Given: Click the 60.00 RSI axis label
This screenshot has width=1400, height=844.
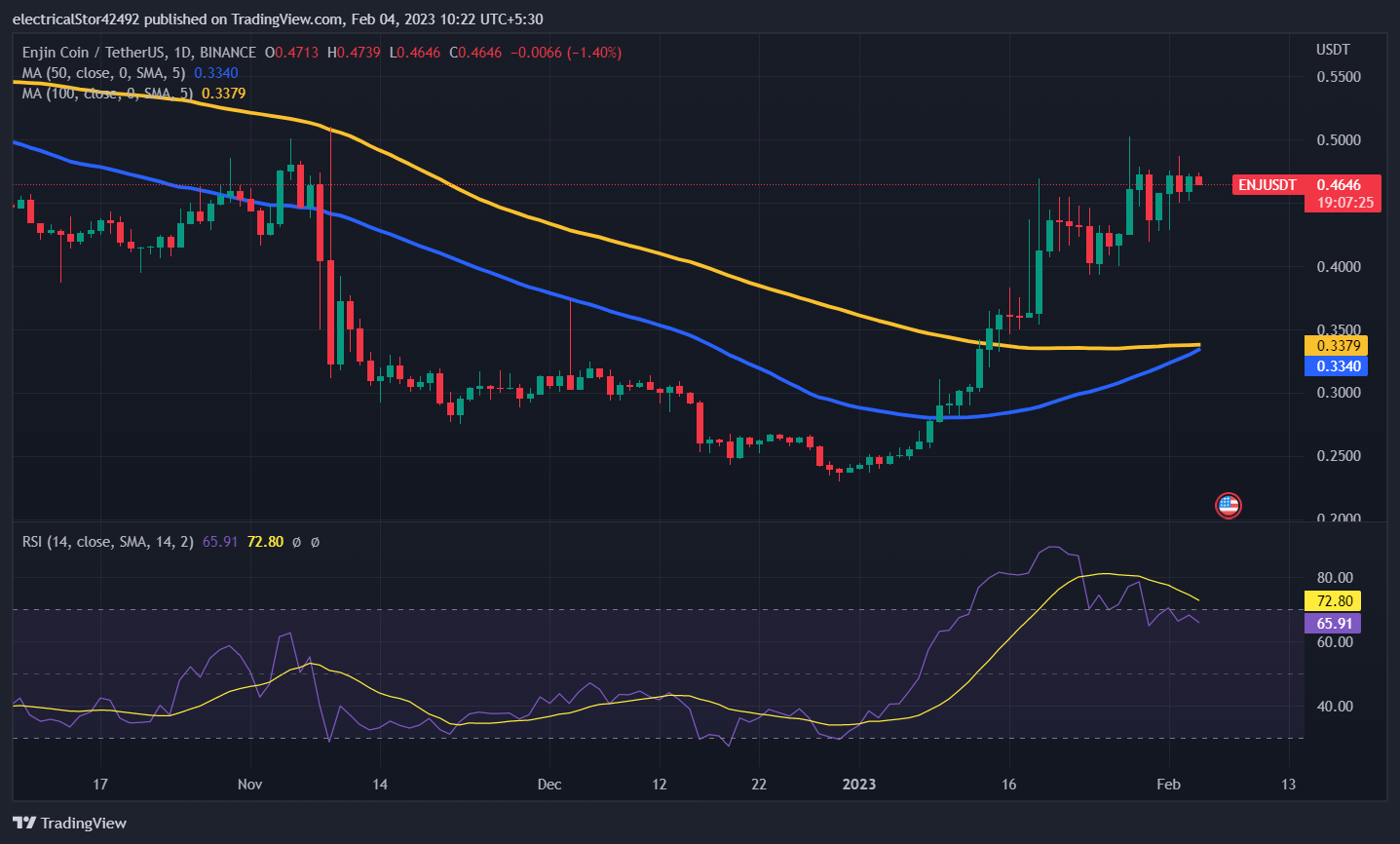Looking at the screenshot, I should 1335,642.
